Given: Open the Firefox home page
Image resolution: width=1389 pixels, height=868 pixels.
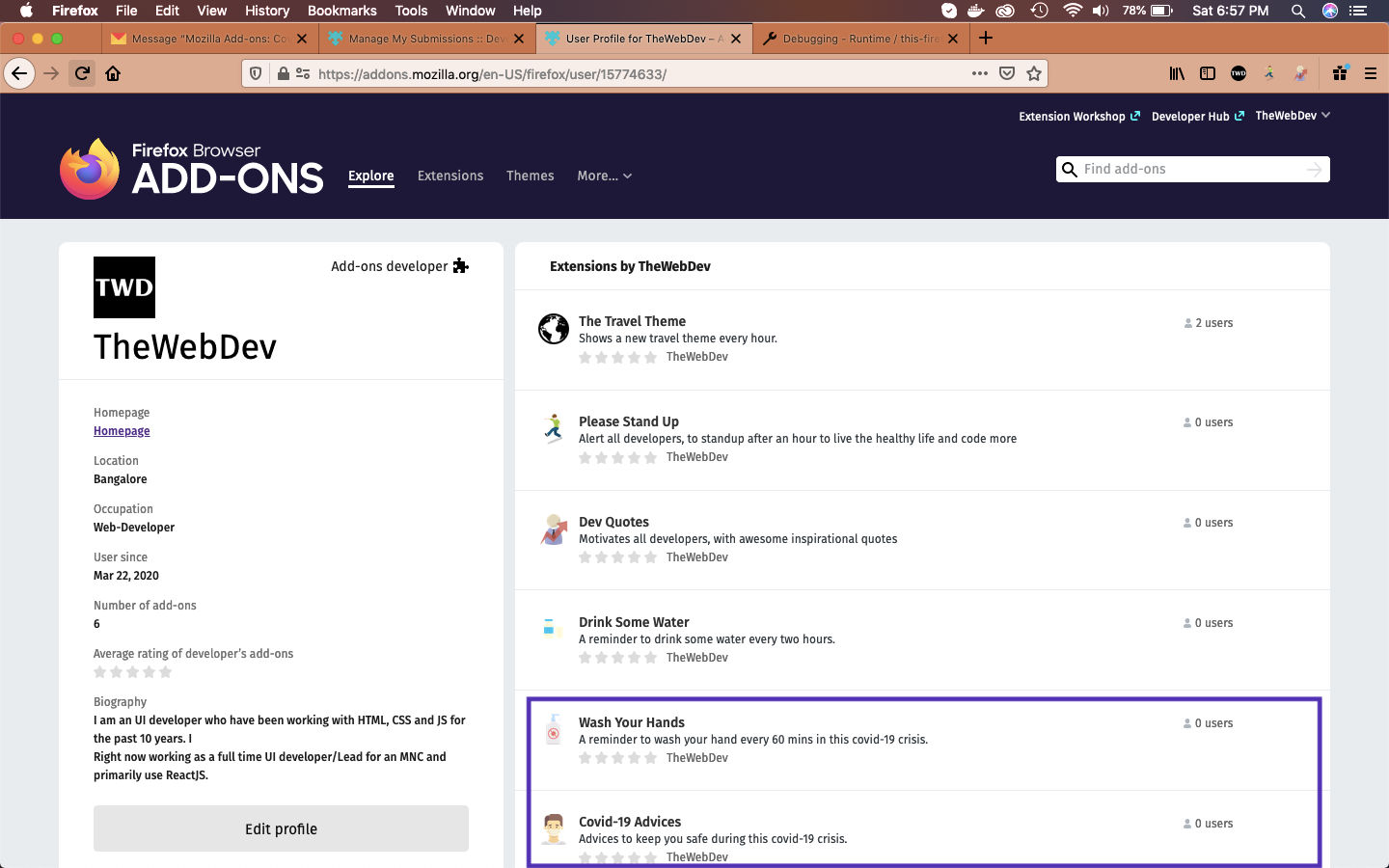Looking at the screenshot, I should 113,73.
